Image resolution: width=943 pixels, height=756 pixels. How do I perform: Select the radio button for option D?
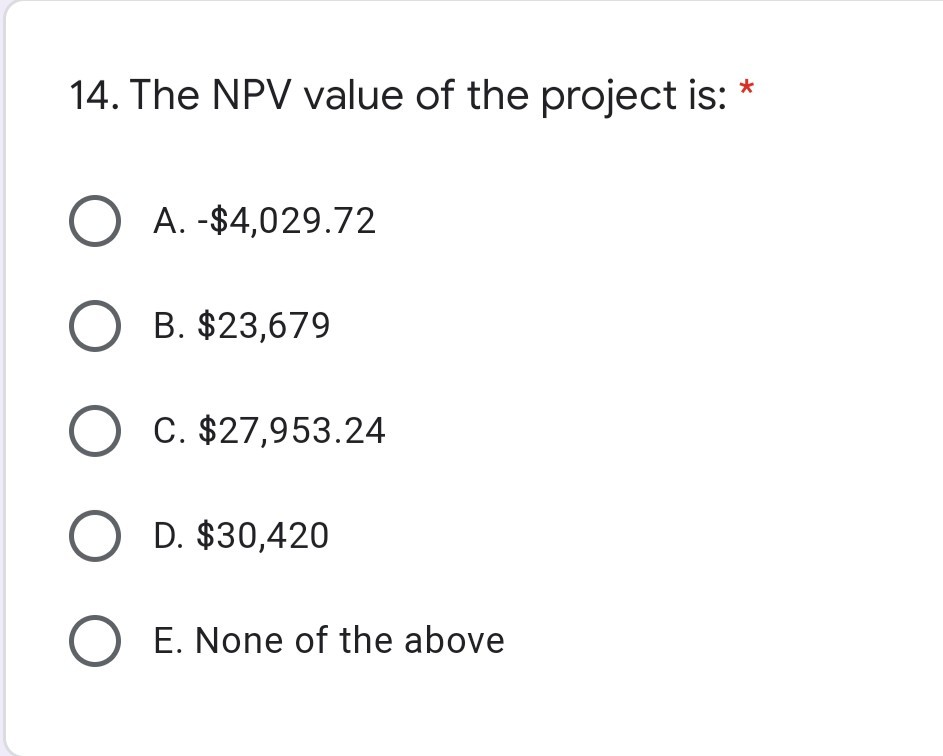tap(95, 536)
